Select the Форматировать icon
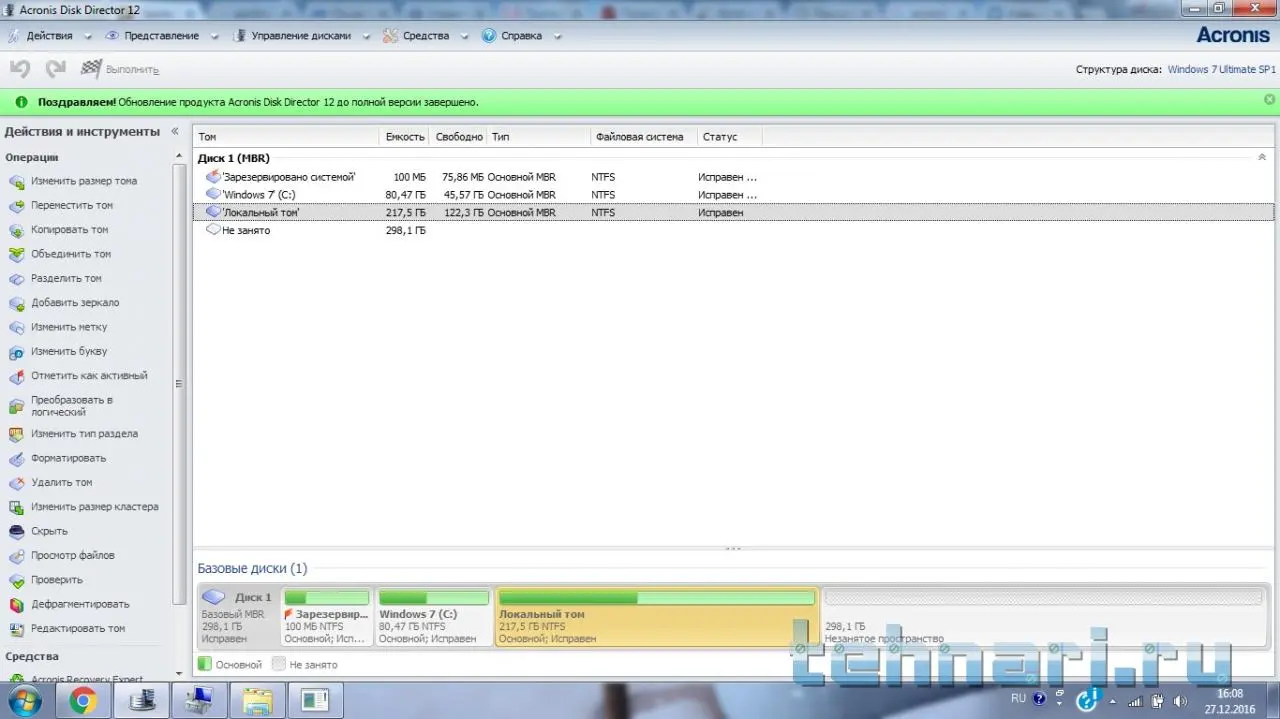This screenshot has width=1280, height=719. [16, 458]
